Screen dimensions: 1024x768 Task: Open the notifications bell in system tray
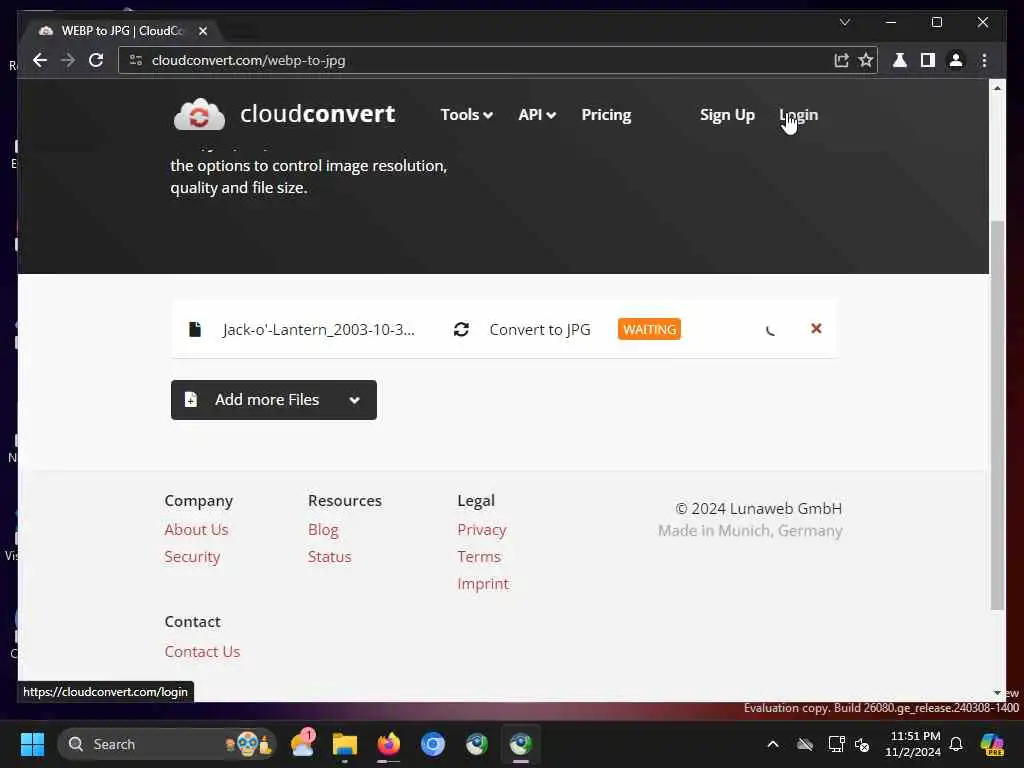click(956, 744)
